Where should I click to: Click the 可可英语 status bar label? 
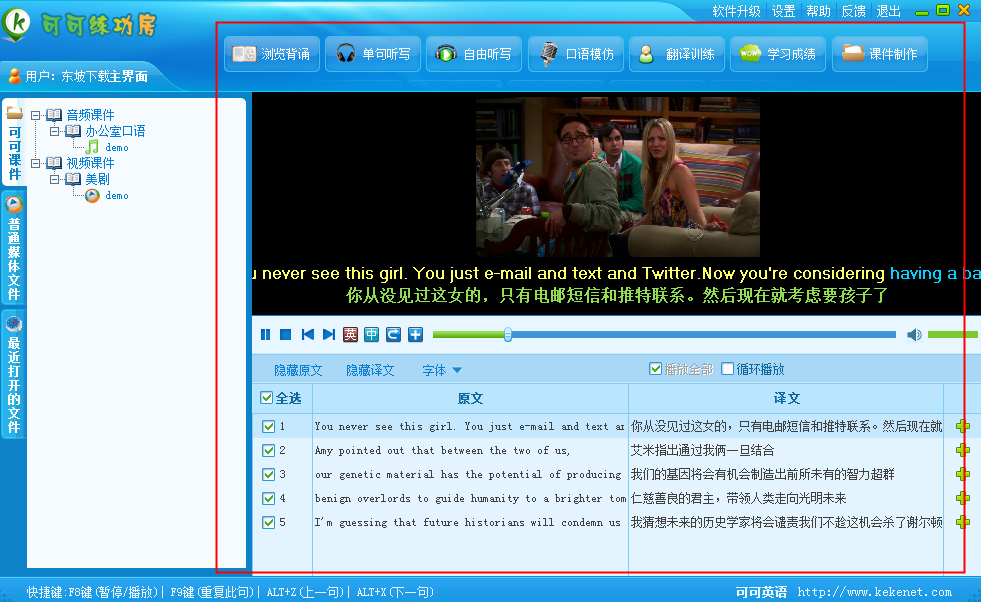[761, 592]
